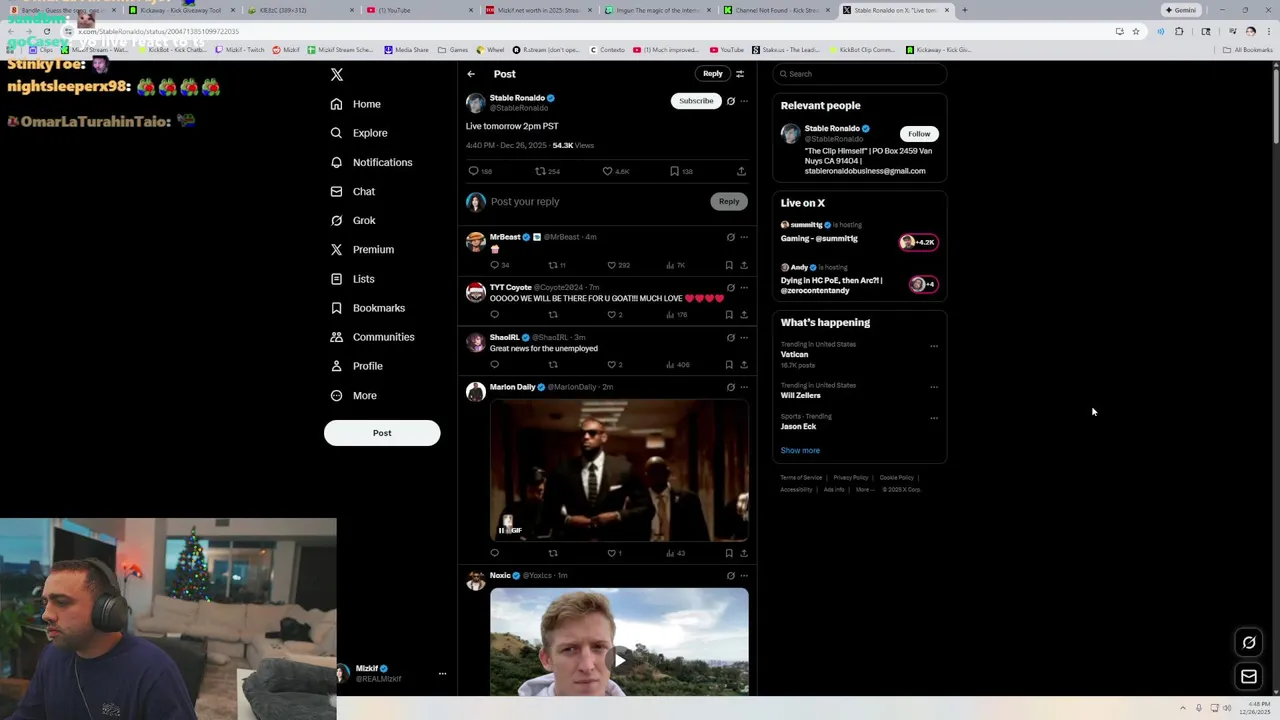Open more options on TYT Coyote's reply
1280x720 pixels.
(x=744, y=287)
